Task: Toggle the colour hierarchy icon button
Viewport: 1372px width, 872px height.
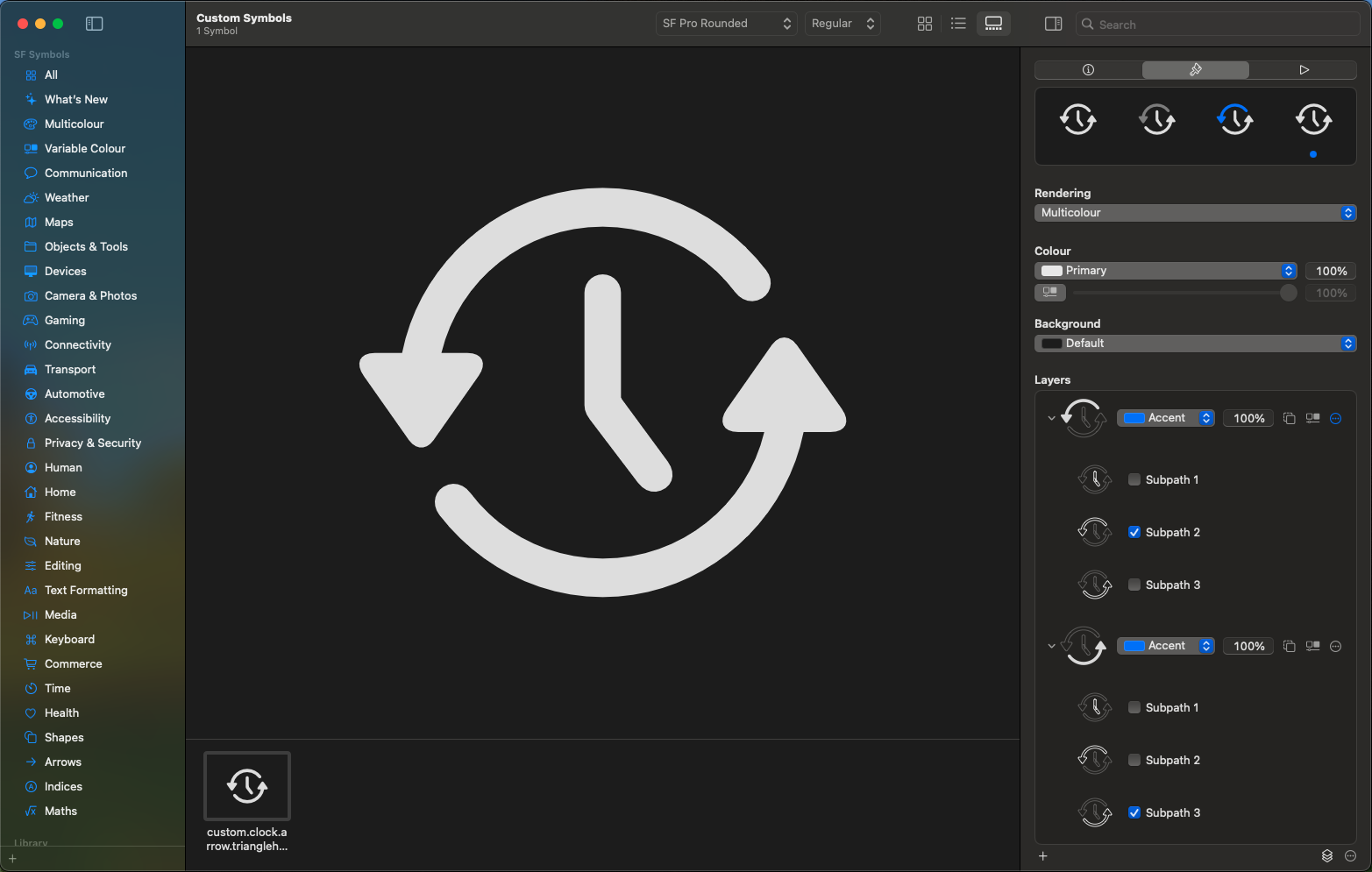Action: pos(1049,293)
